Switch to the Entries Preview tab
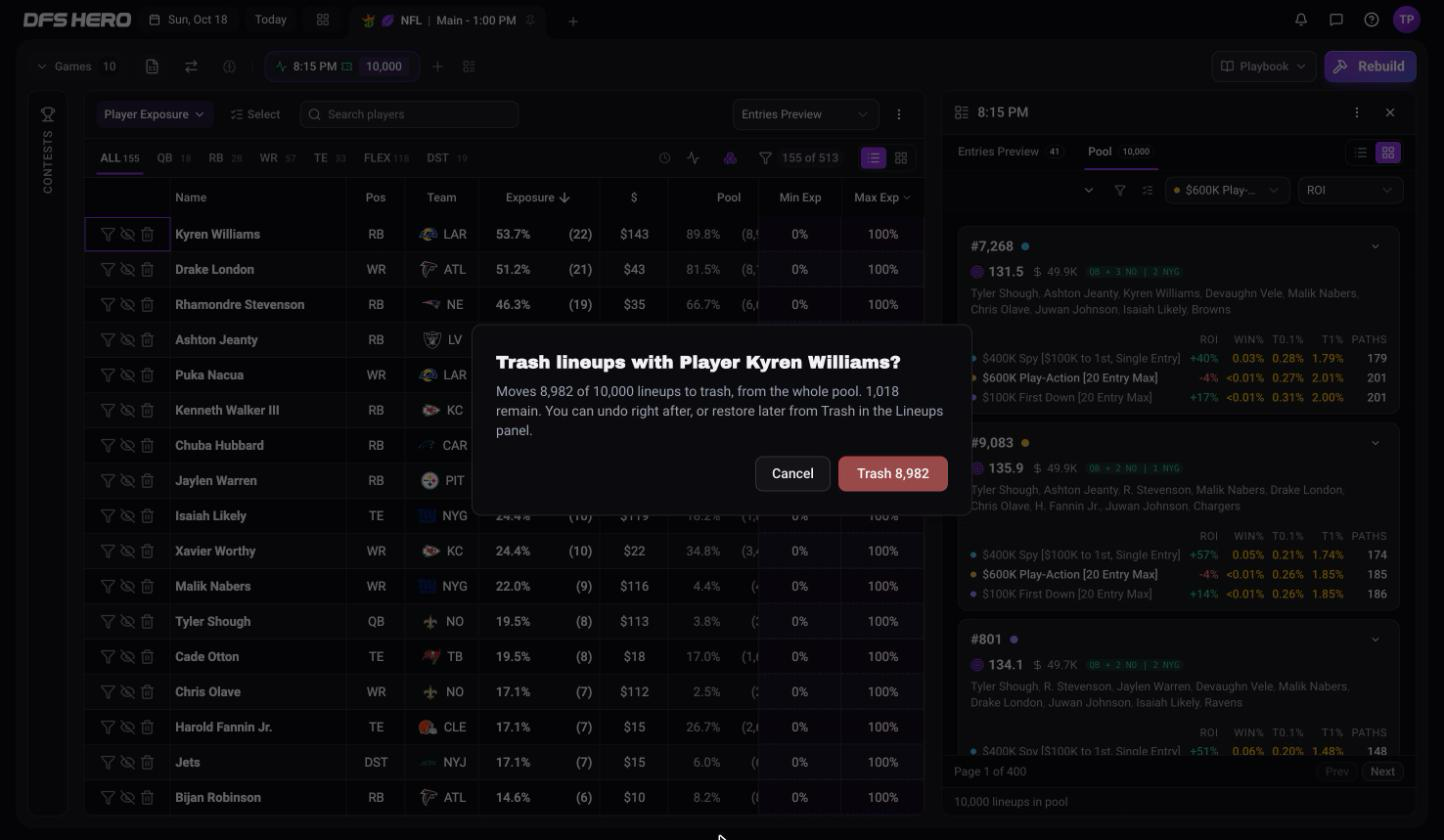1444x840 pixels. (1009, 152)
